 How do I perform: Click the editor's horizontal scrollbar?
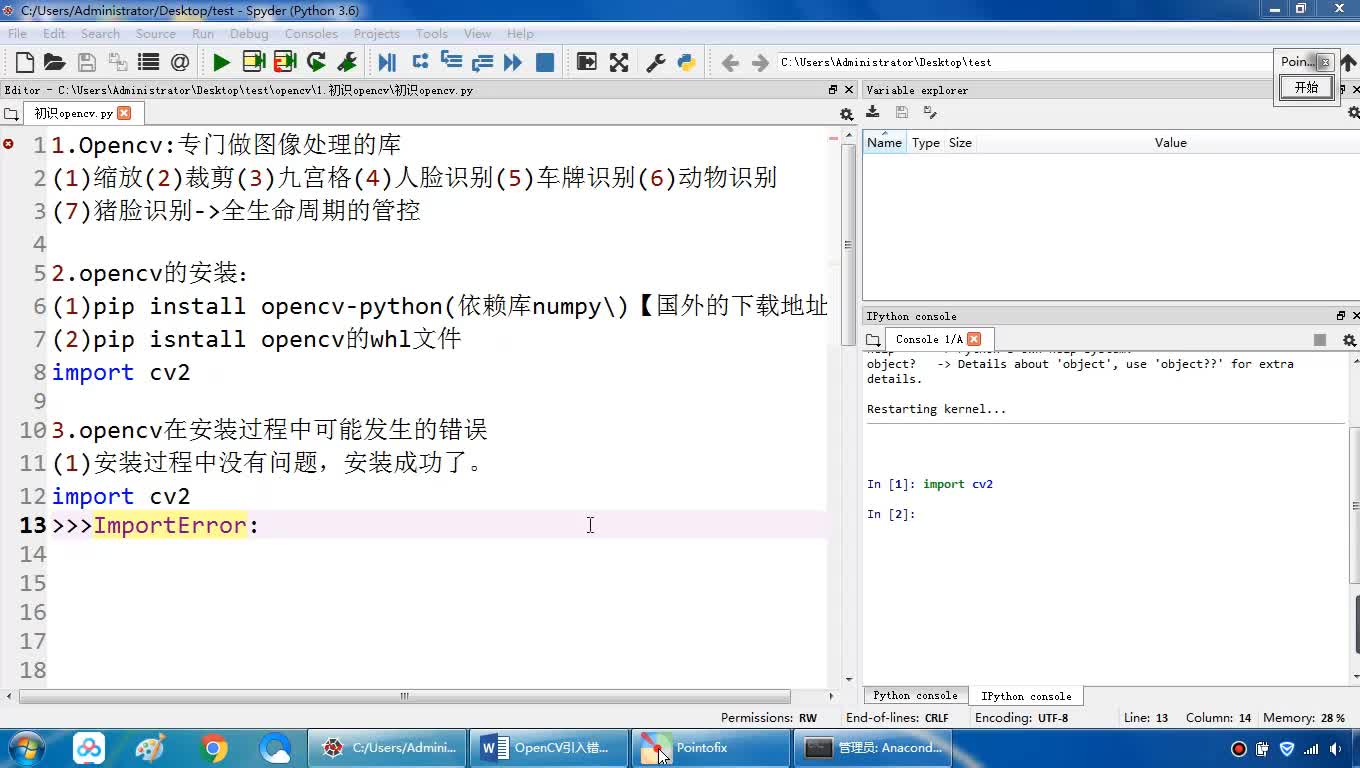tap(404, 696)
